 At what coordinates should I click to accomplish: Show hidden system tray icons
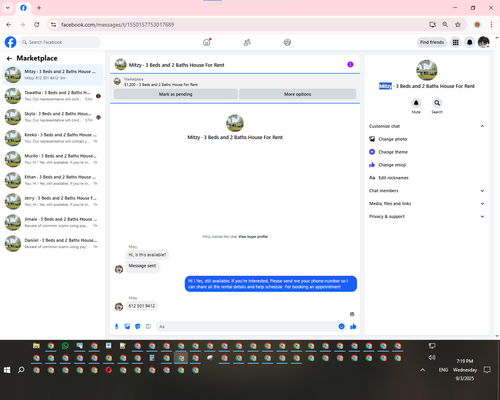point(422,370)
